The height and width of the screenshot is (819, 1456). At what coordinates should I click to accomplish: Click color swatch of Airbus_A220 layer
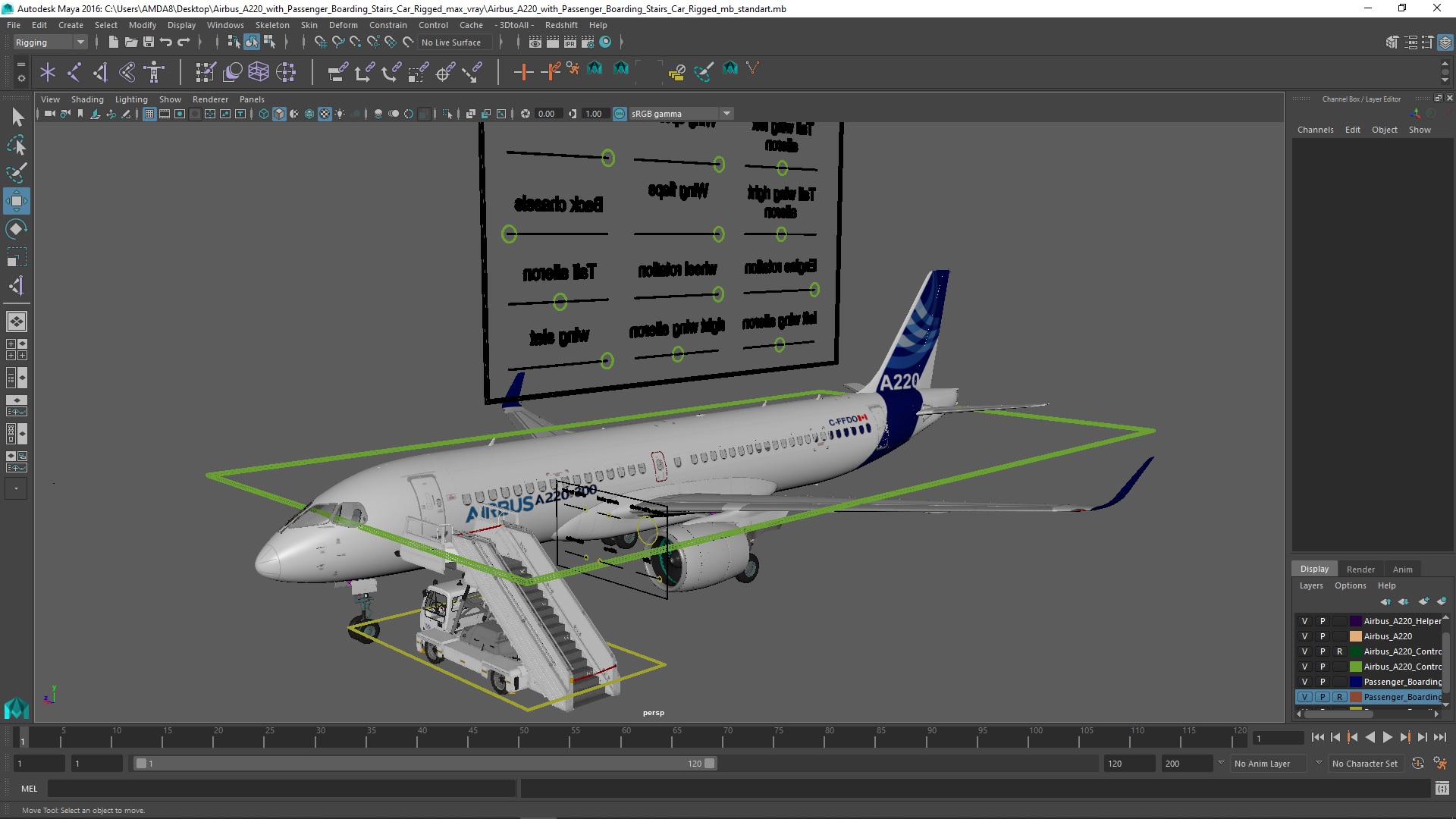(1355, 636)
